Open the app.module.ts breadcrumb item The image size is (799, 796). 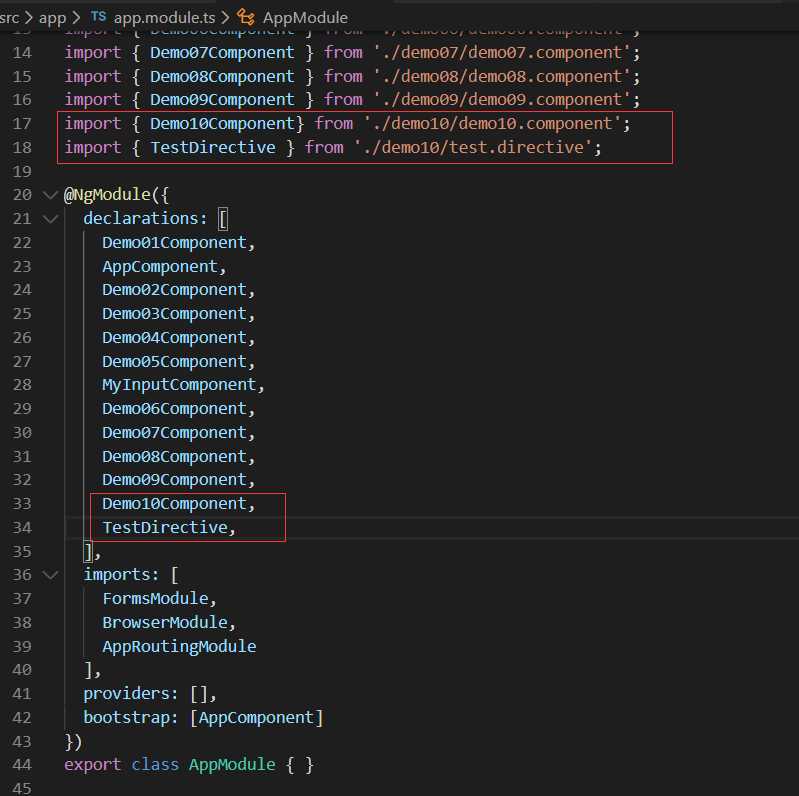(164, 18)
